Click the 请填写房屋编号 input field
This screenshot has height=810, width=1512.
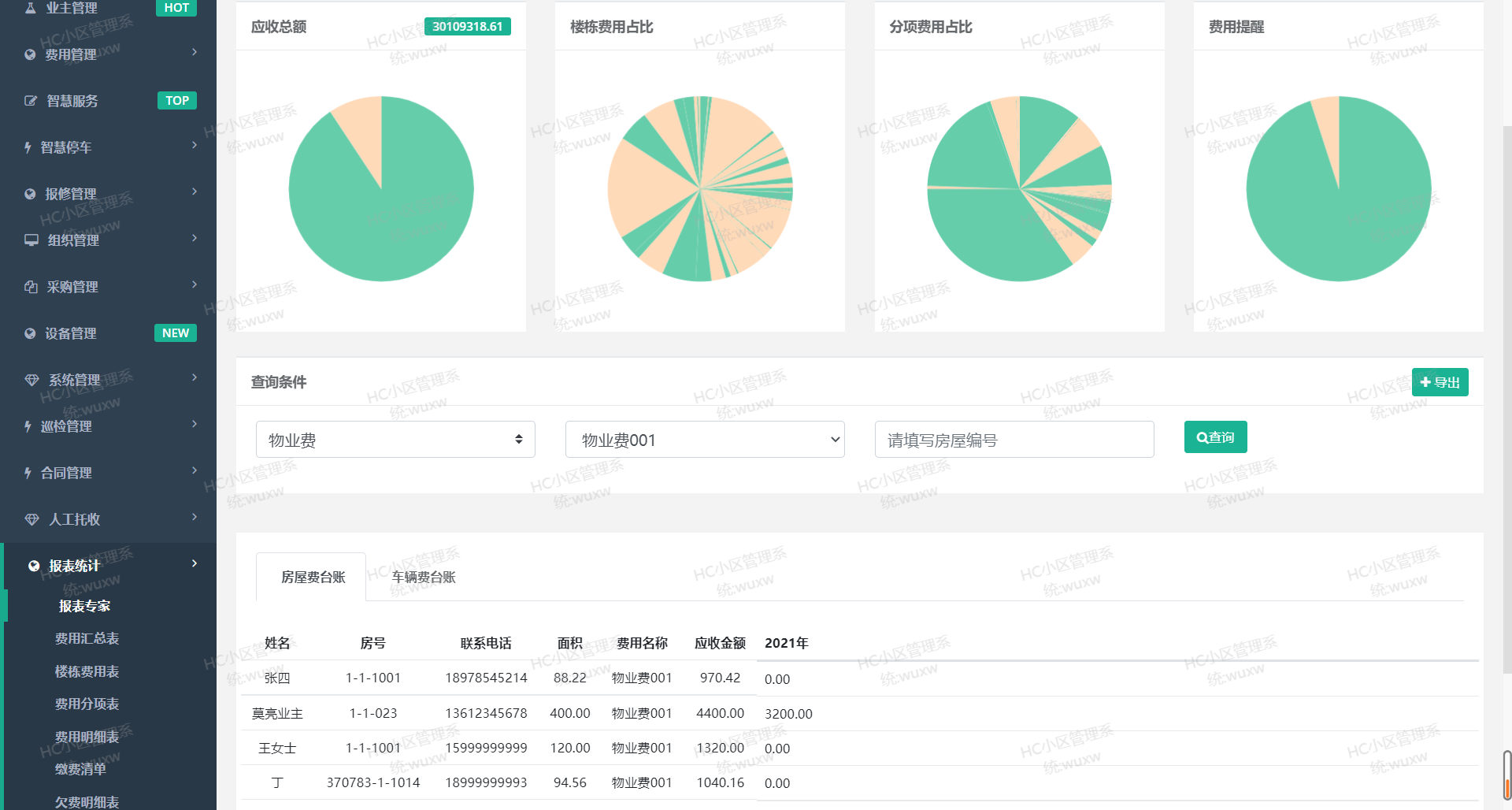(x=1014, y=440)
